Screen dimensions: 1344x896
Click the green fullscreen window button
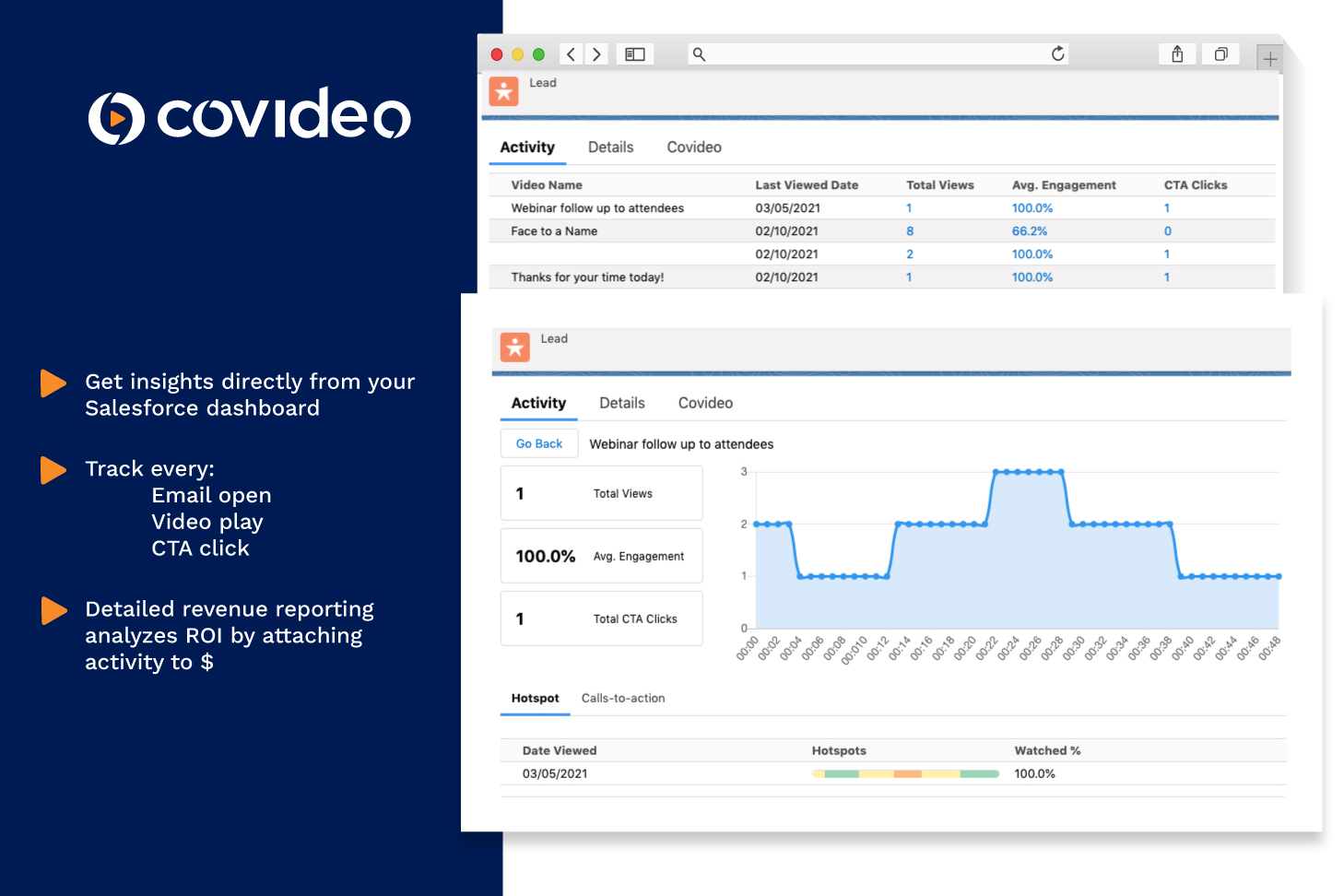coord(539,54)
